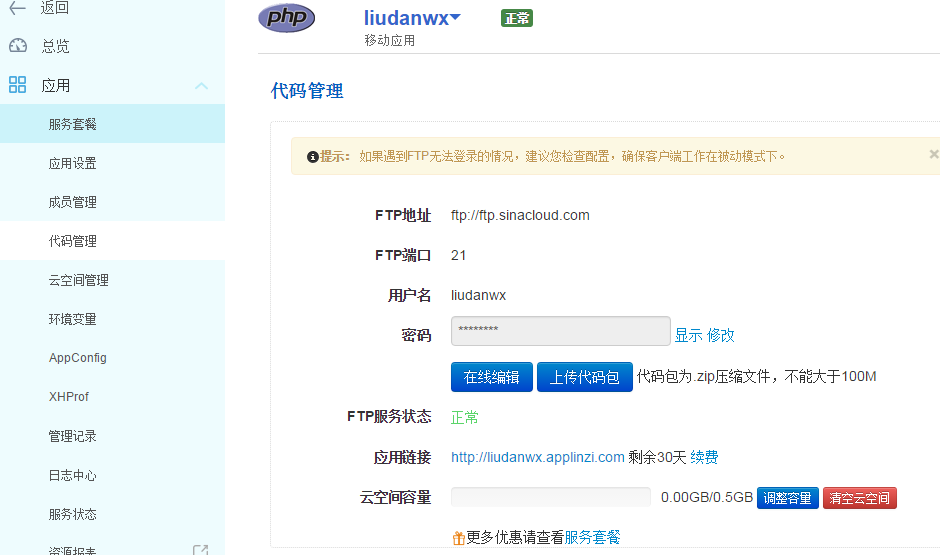Open 日志中心 in the sidebar

click(x=112, y=475)
